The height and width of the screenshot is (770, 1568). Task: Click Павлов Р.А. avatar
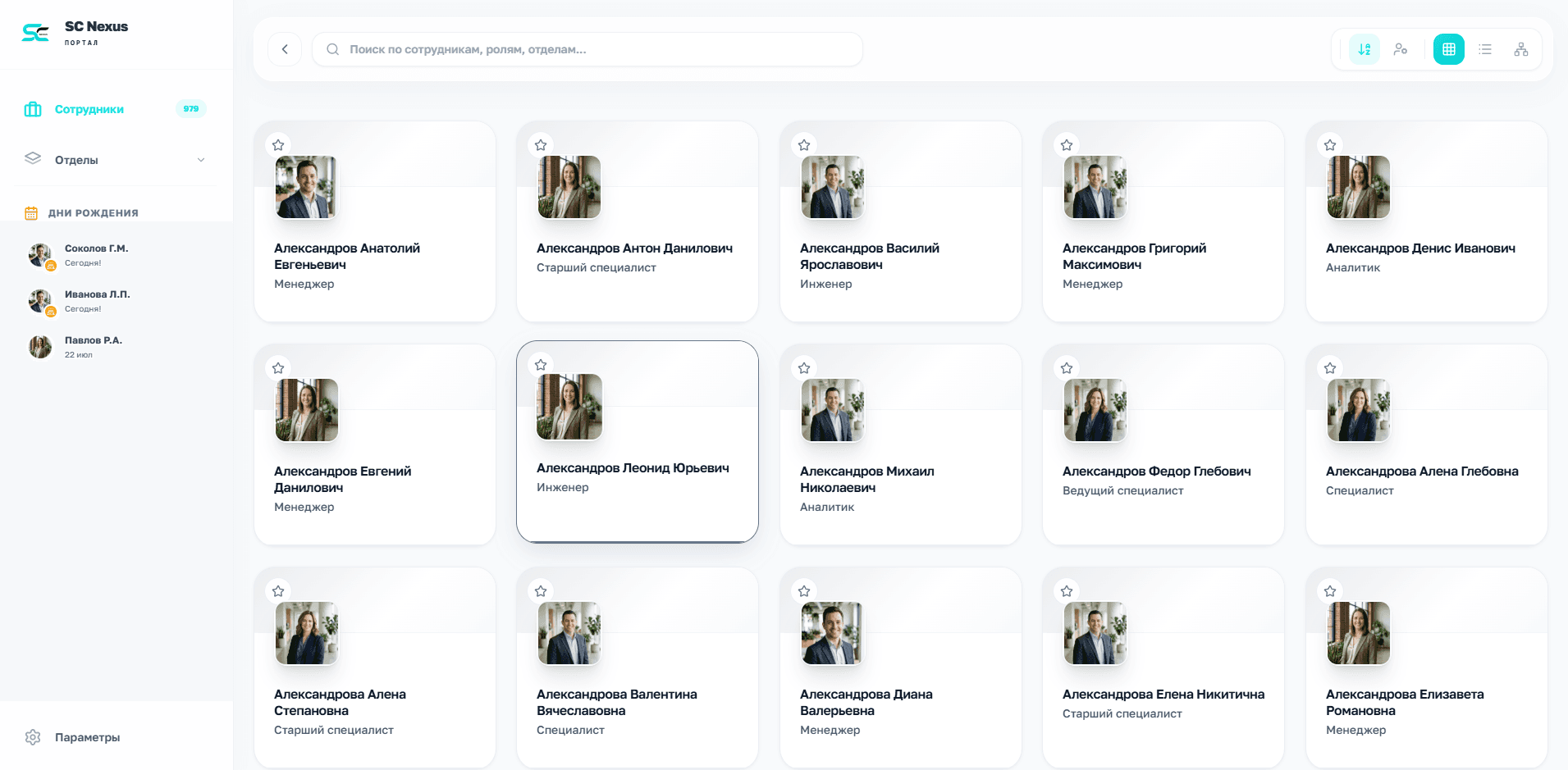pos(40,347)
